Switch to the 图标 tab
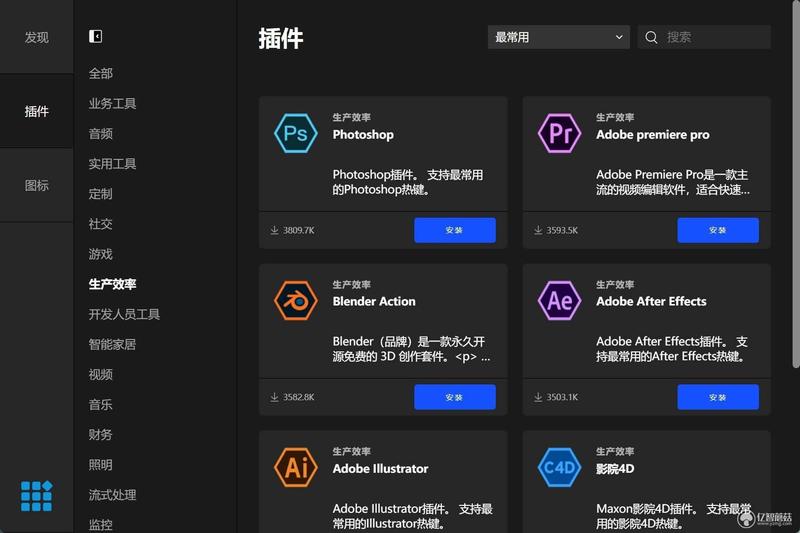The width and height of the screenshot is (800, 533). click(x=37, y=185)
